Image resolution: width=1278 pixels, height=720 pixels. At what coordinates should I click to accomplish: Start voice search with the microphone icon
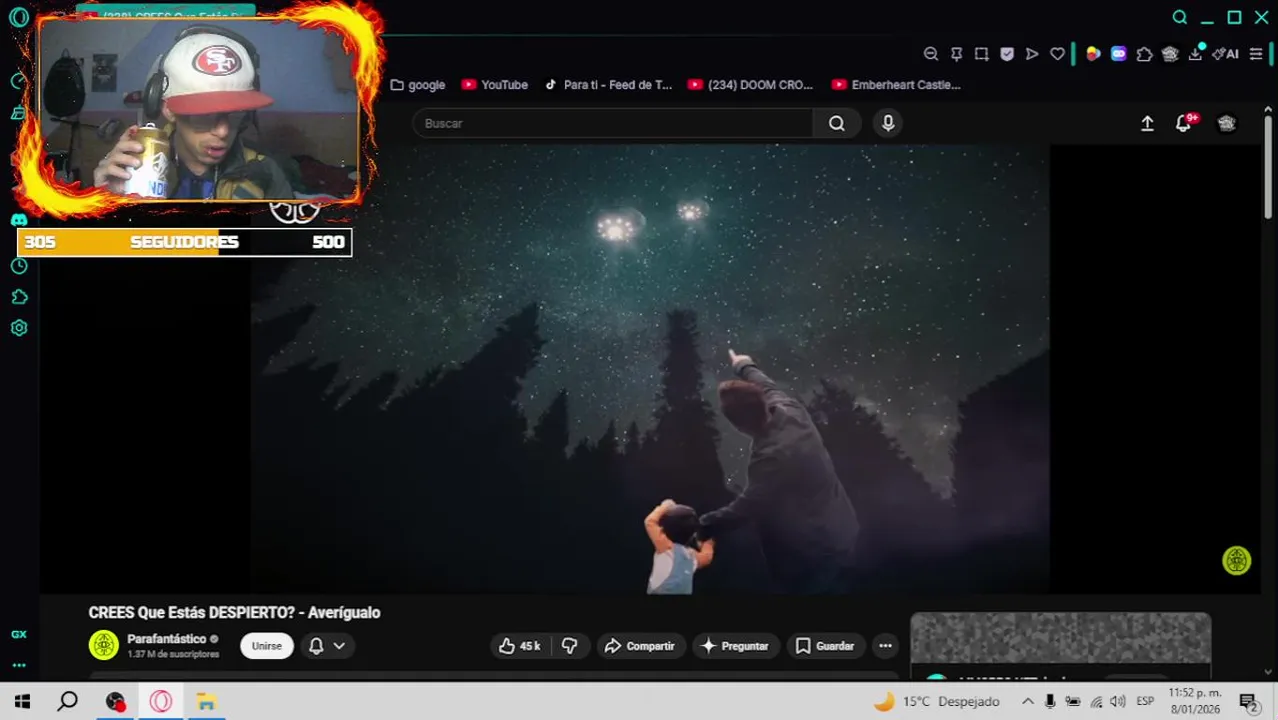click(x=888, y=123)
